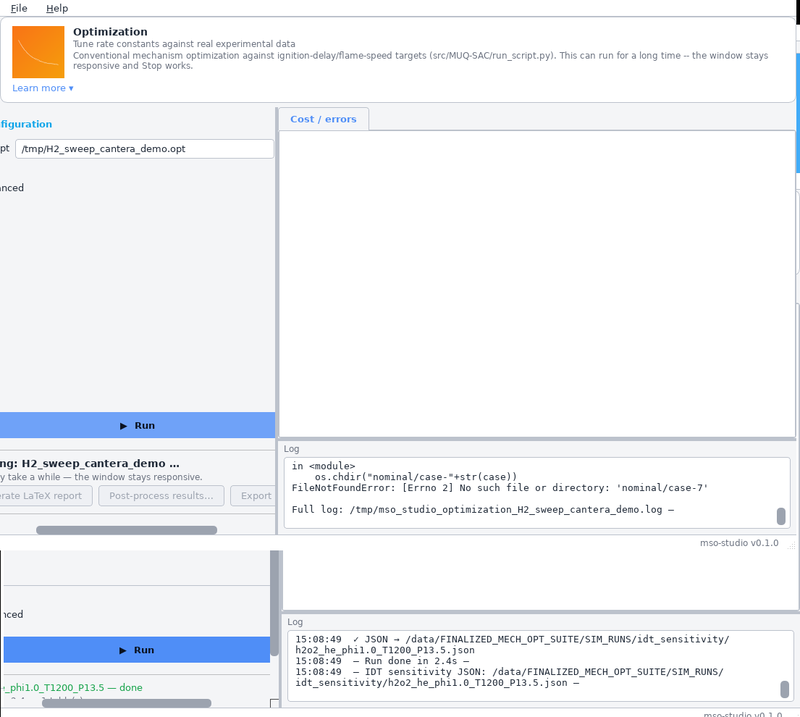
Task: Expand the Learn more section
Action: tap(43, 88)
